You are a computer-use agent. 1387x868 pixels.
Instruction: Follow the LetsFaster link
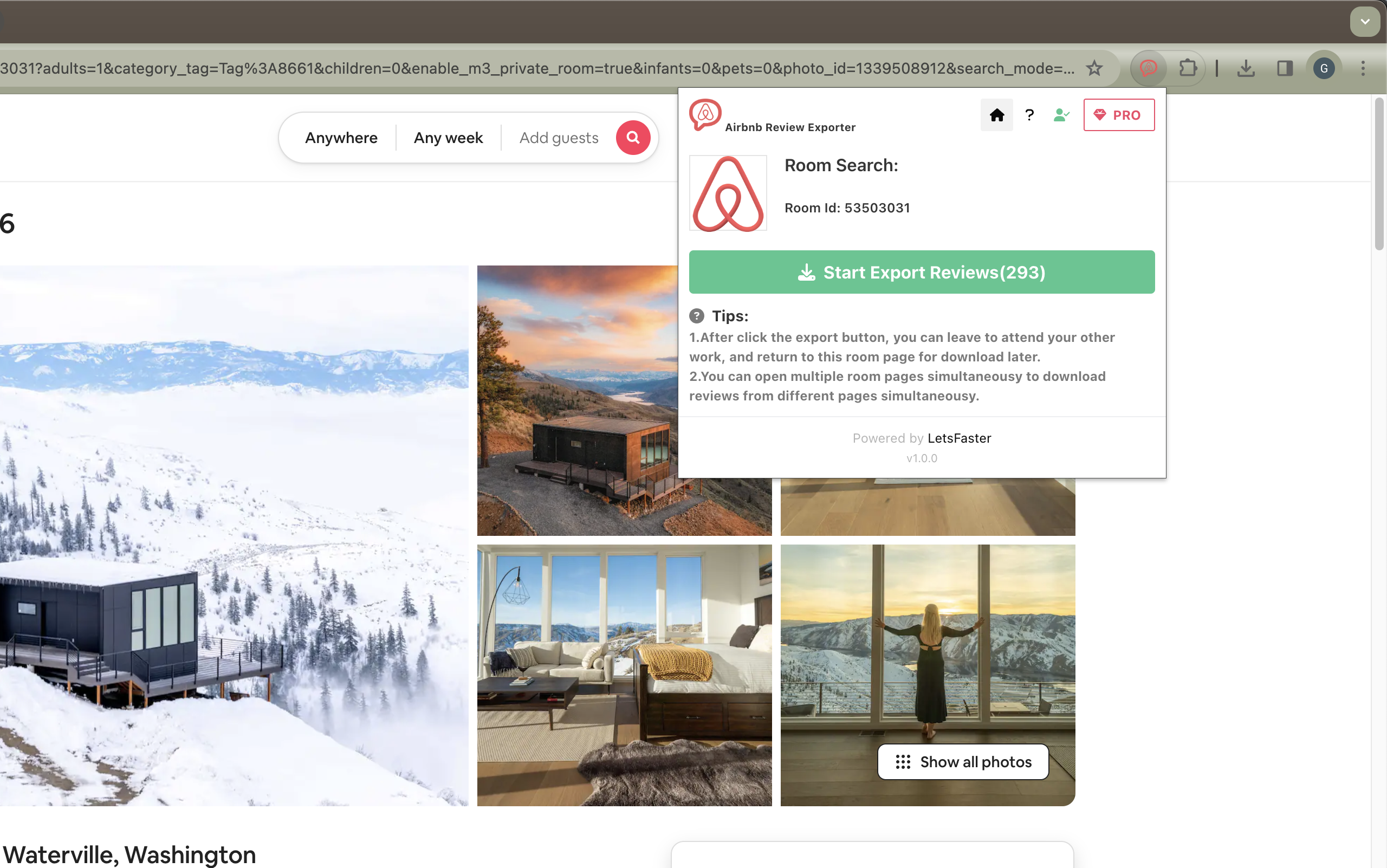click(959, 438)
